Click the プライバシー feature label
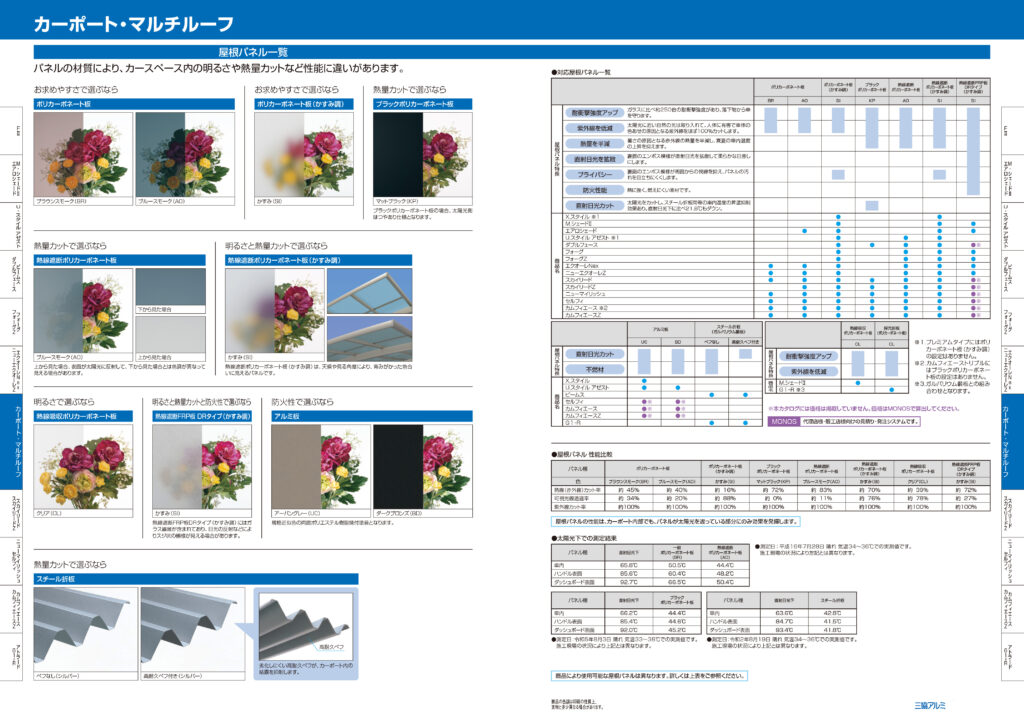The image size is (1024, 723). tap(594, 175)
